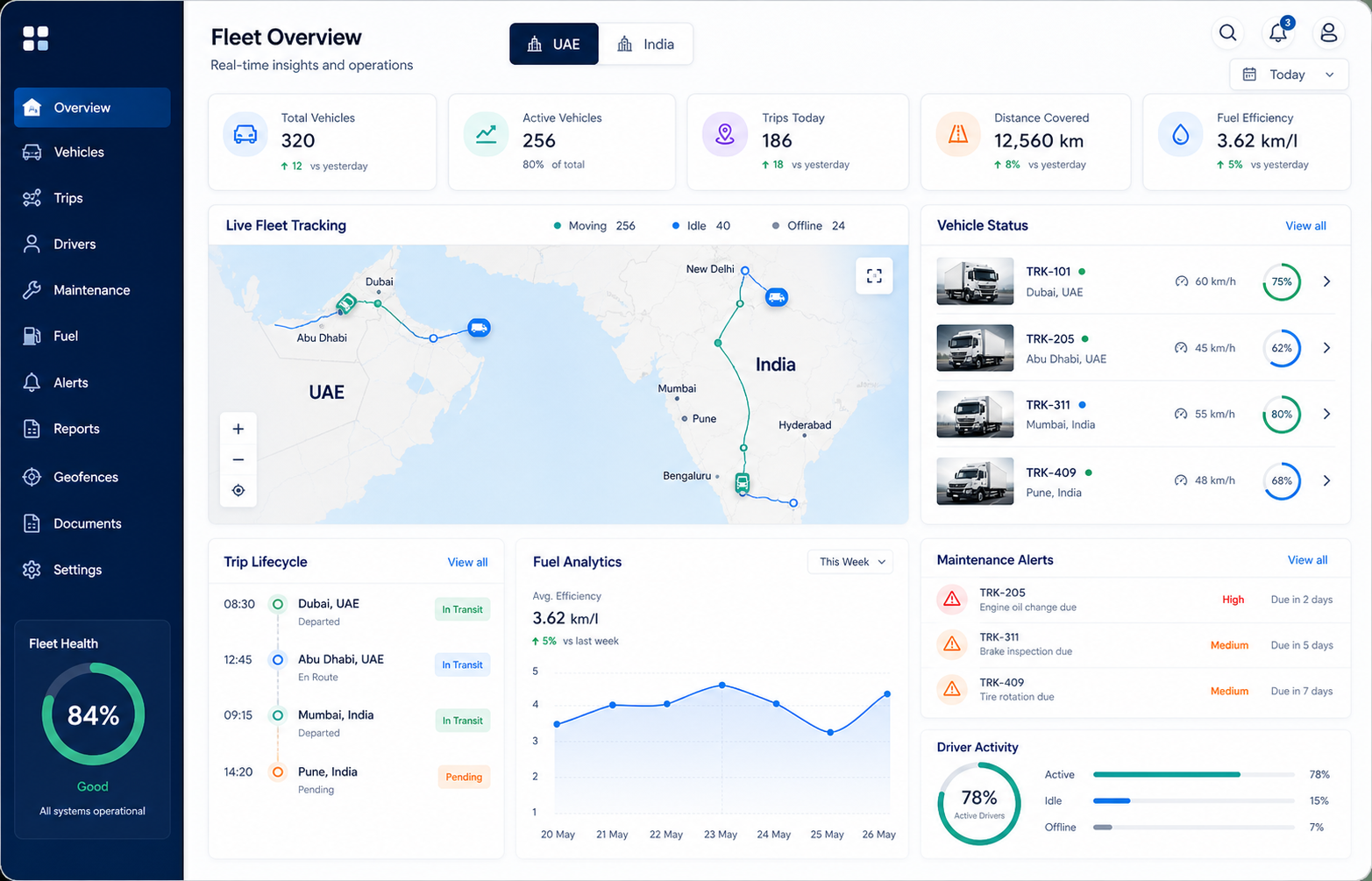Click Pending badge for Pune, India
This screenshot has height=881, width=1372.
tap(464, 777)
